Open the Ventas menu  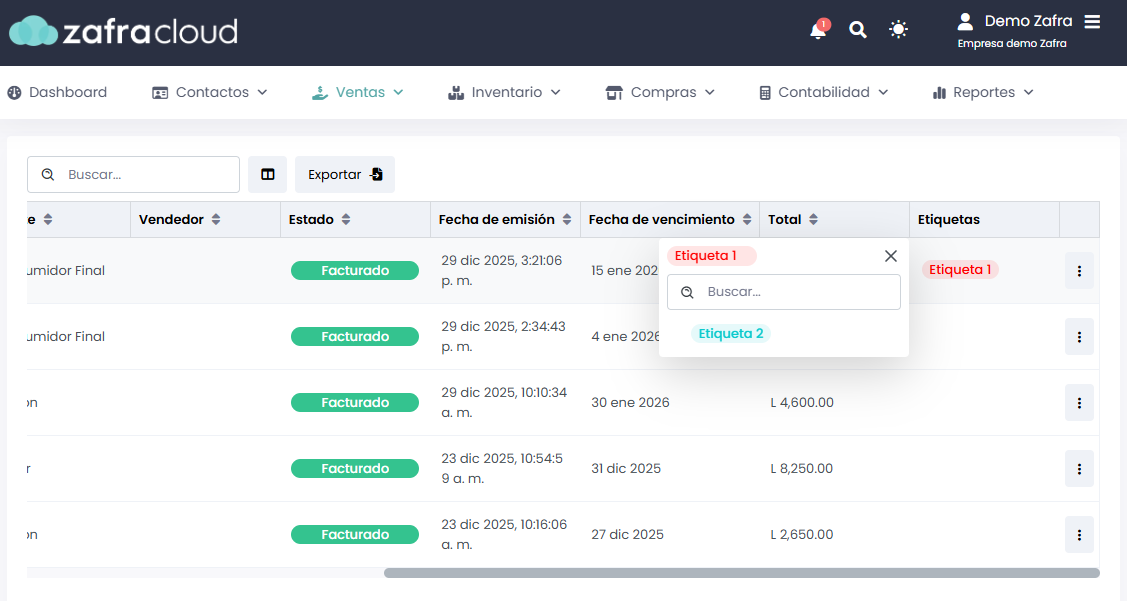358,92
